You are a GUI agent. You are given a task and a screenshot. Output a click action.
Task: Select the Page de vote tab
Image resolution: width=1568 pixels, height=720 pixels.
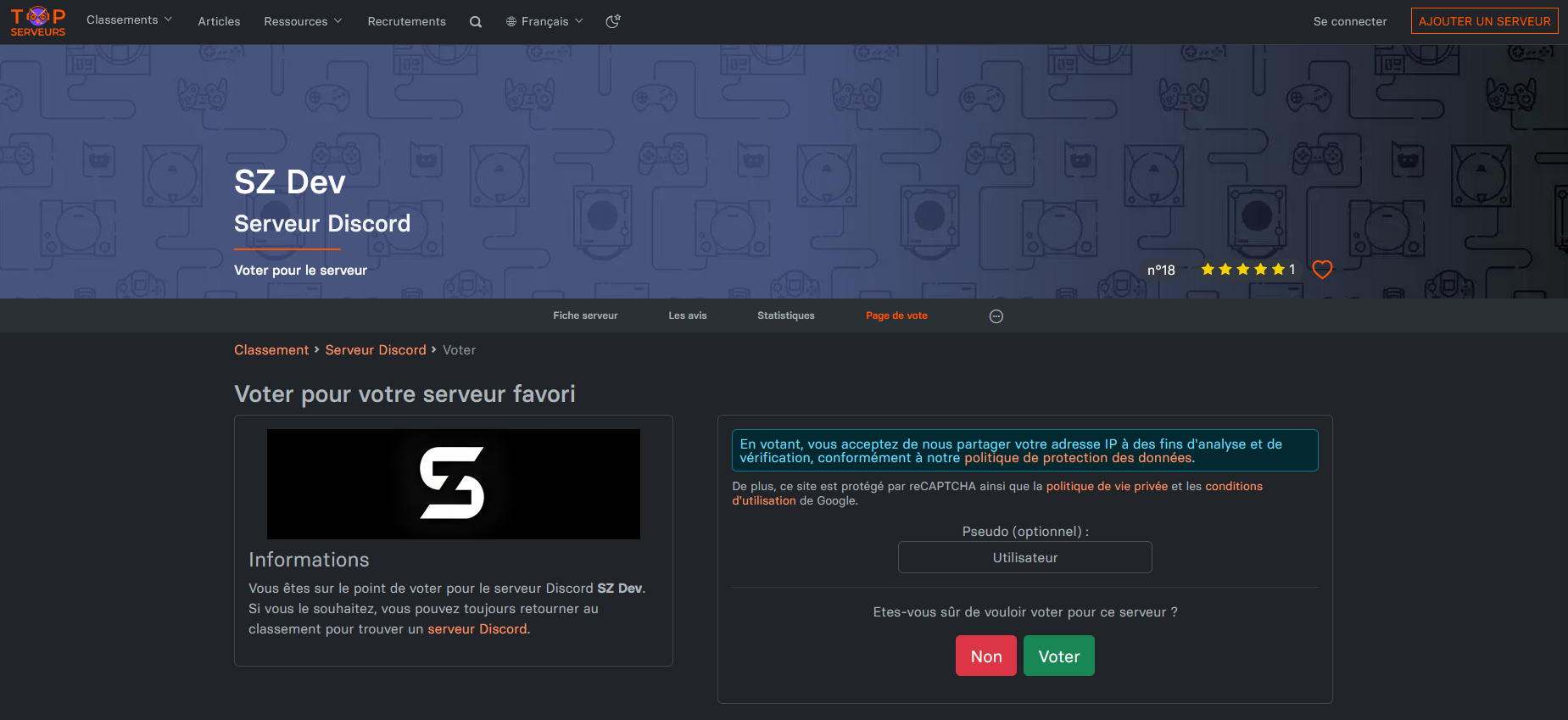point(896,315)
